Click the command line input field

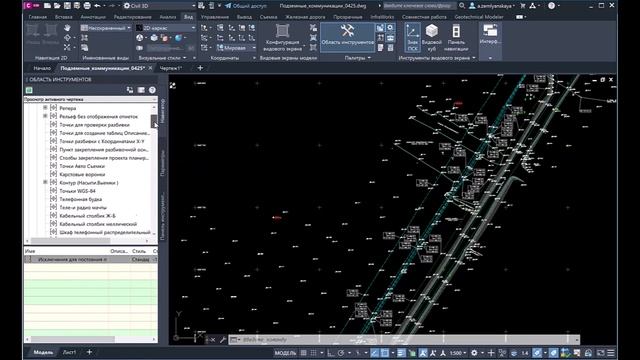click(408, 340)
